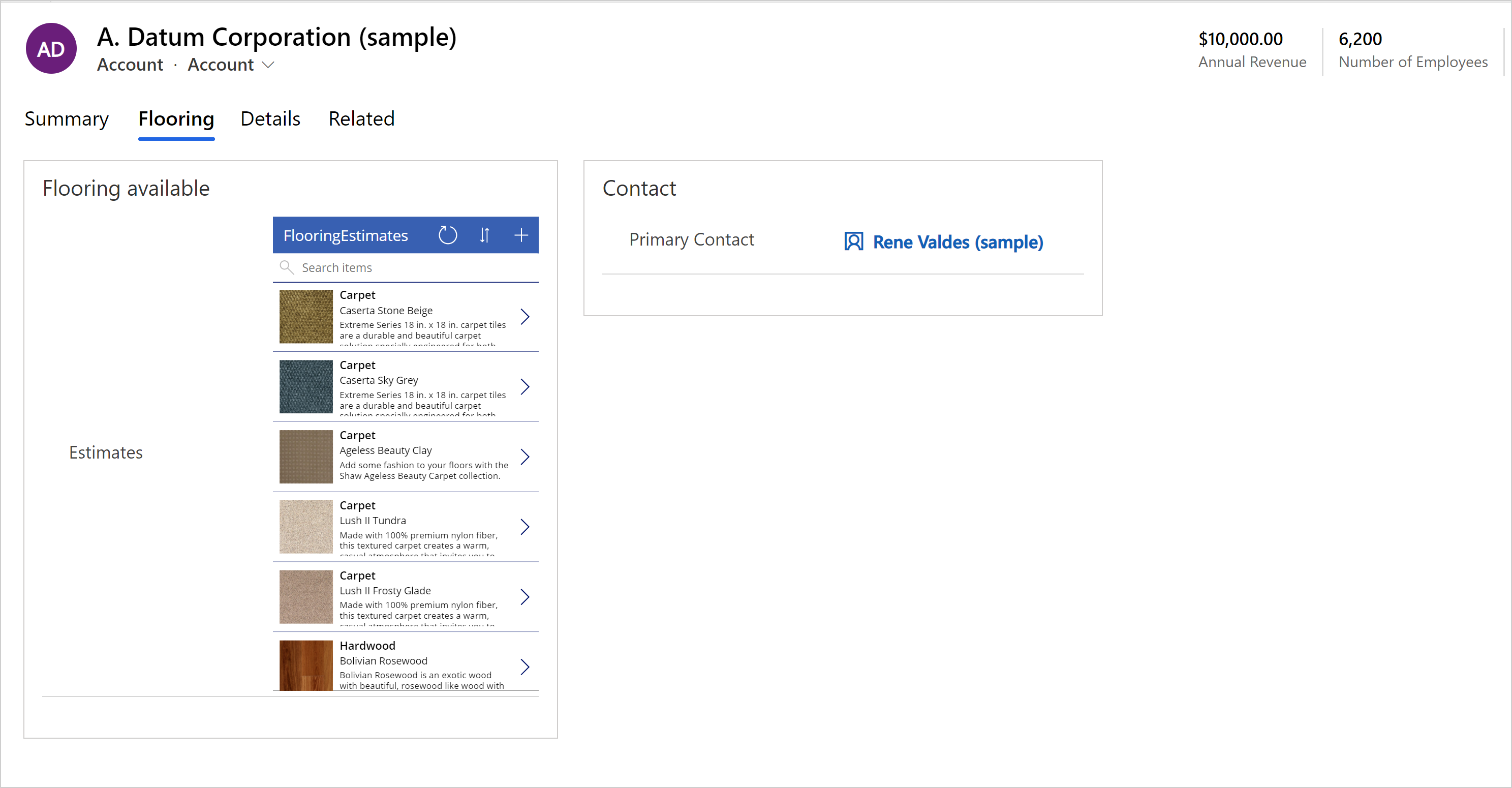Click the chevron arrow on Carpet Caserta Stone Beige
1512x788 pixels.
[527, 316]
